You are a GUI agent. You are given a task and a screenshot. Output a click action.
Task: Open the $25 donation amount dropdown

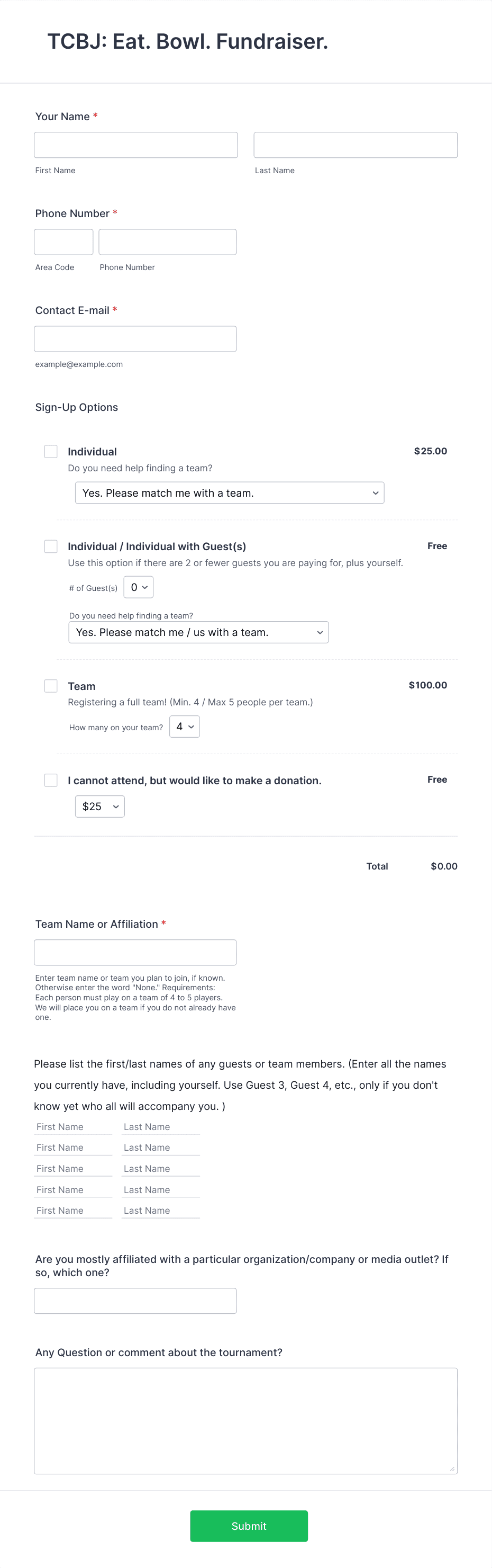[x=99, y=806]
